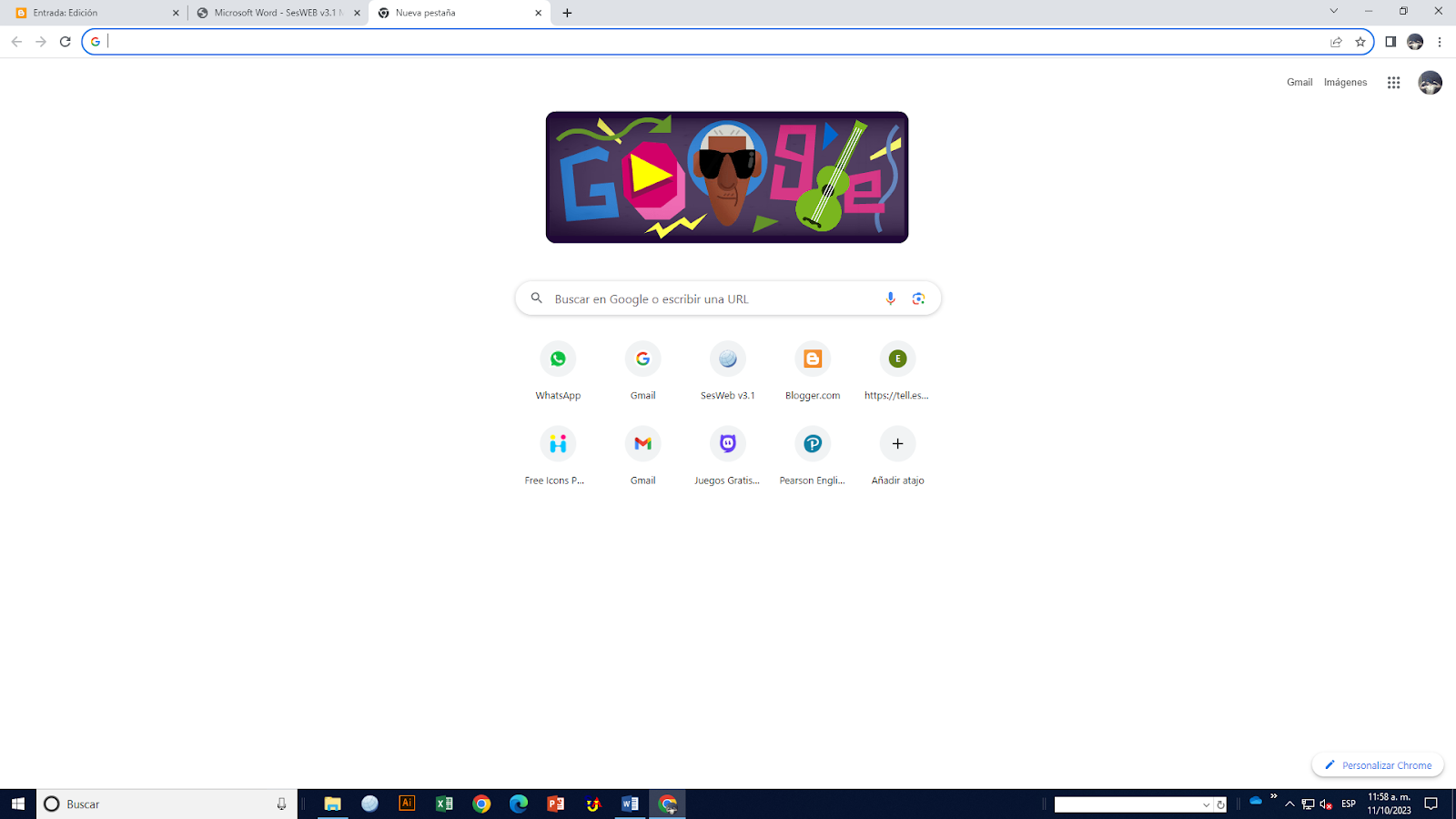Screen dimensions: 1456x819
Task: Open File Explorer from the taskbar
Action: coord(332,804)
